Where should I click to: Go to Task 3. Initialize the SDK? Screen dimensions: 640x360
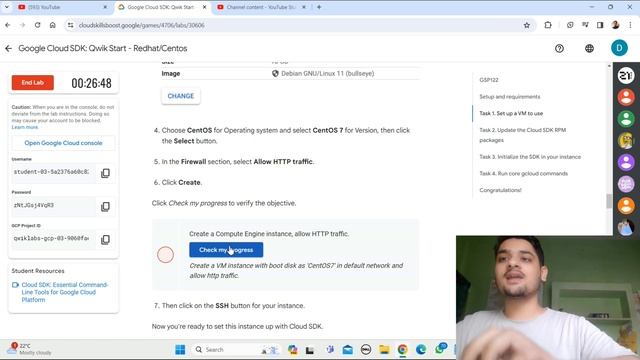click(x=530, y=157)
